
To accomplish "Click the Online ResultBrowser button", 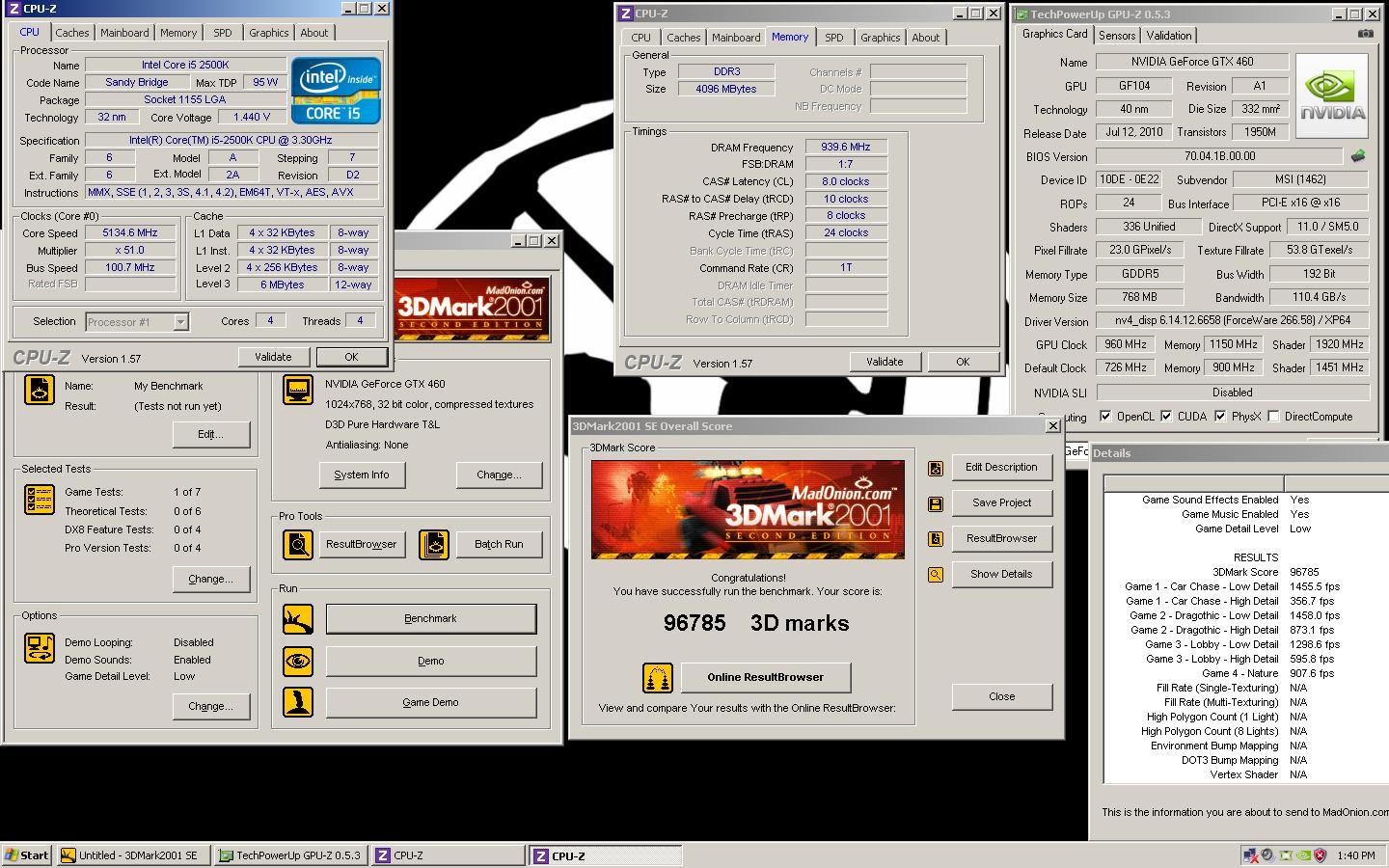I will coord(766,677).
